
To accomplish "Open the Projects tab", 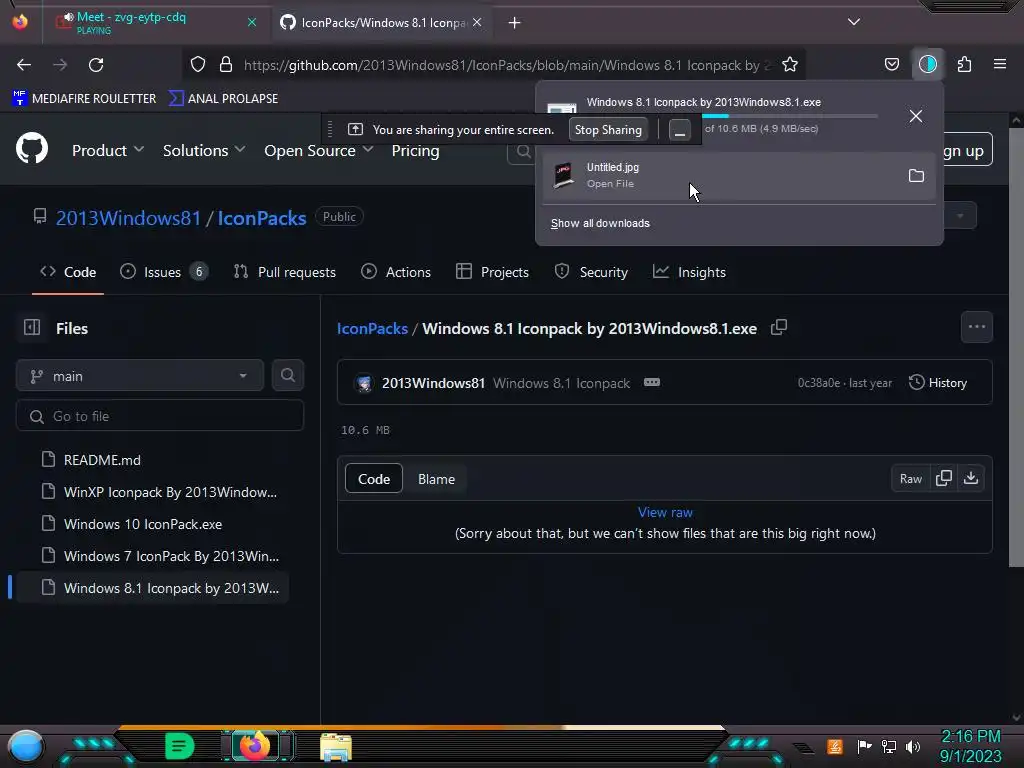I will 492,272.
